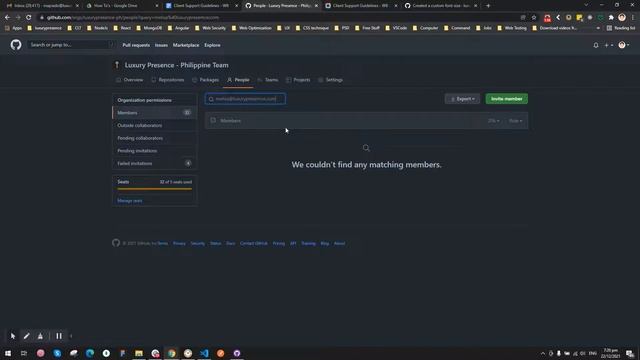Viewport: 640px width, 360px height.
Task: Open the create new plus menu
Action: tap(609, 45)
